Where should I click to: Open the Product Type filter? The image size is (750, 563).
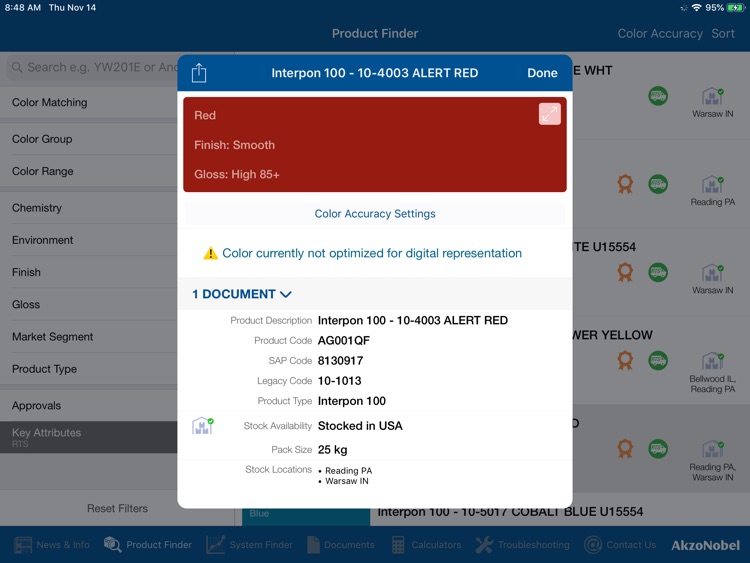(x=88, y=369)
